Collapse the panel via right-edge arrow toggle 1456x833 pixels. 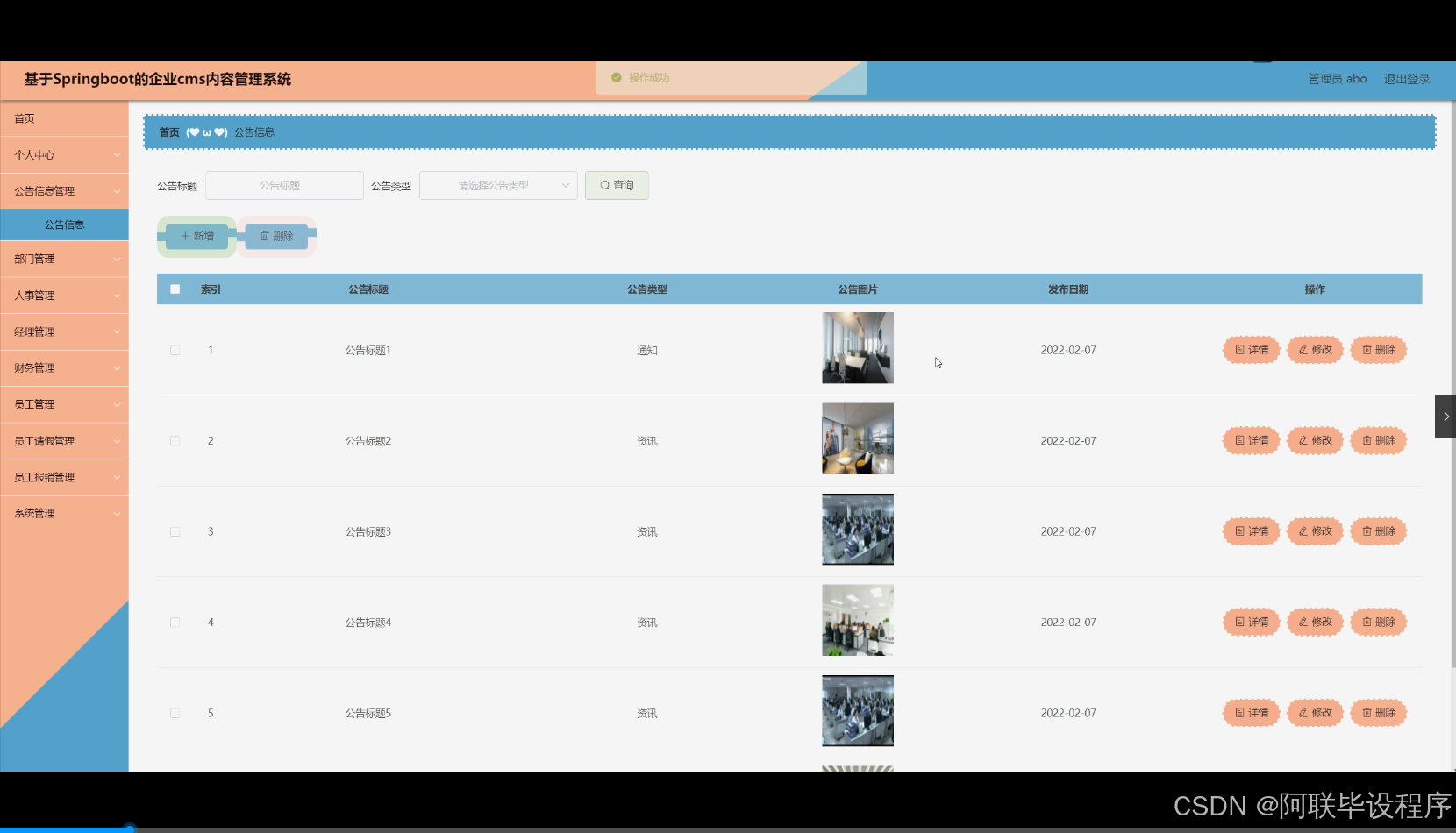pos(1445,416)
